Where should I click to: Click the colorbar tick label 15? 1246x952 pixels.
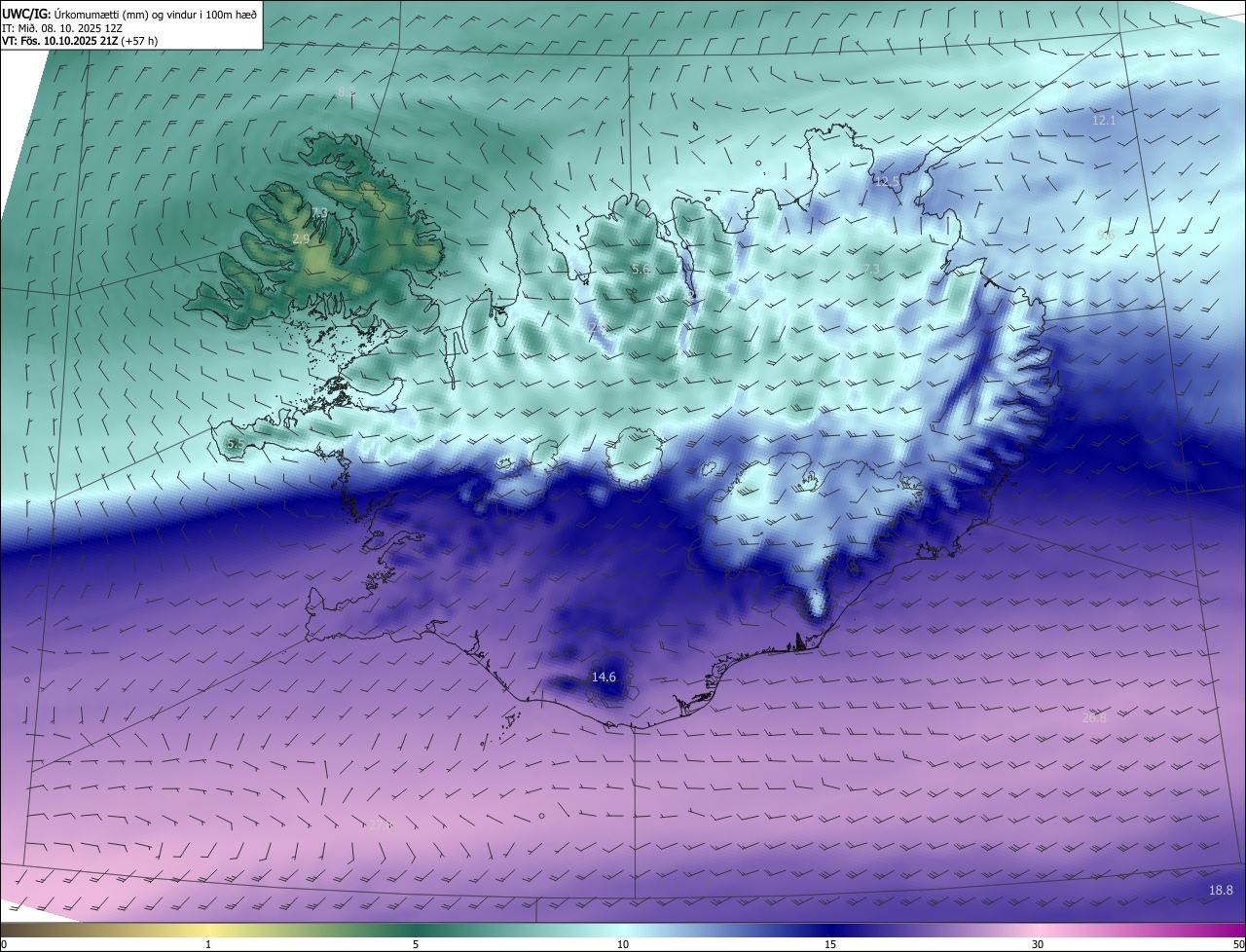[x=830, y=944]
